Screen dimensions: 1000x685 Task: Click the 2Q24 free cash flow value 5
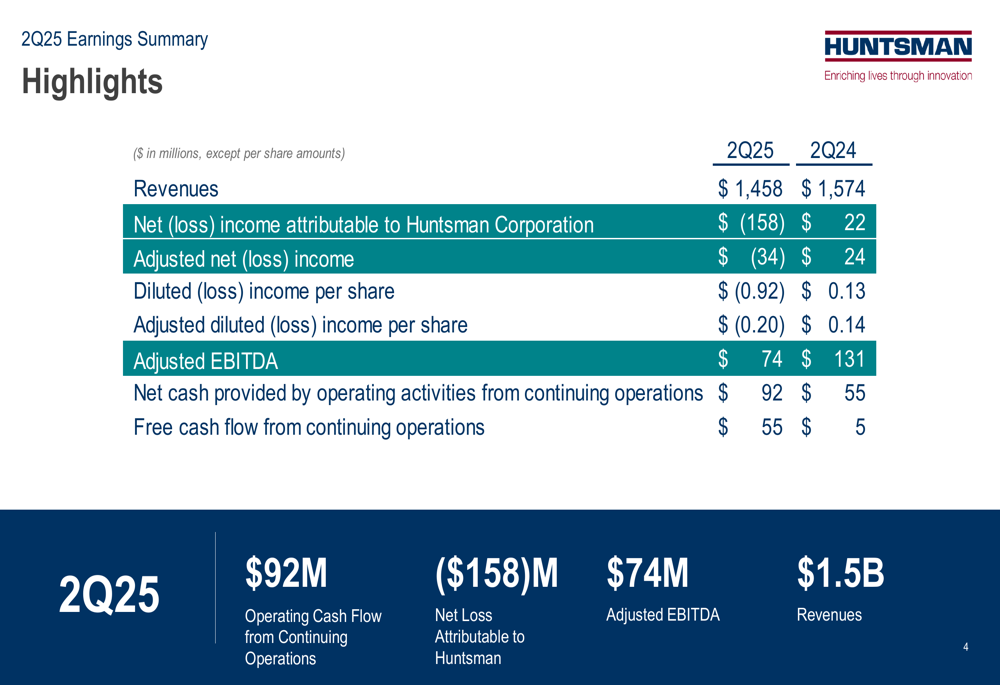pyautogui.click(x=860, y=427)
